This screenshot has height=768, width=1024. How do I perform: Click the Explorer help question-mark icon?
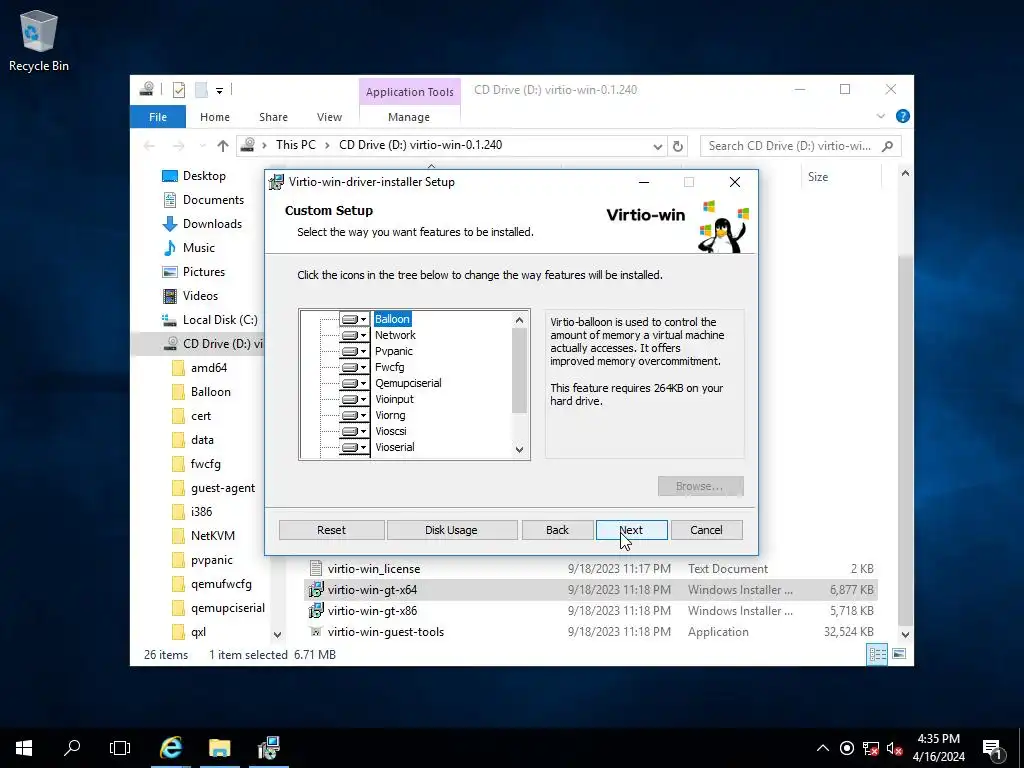point(903,116)
